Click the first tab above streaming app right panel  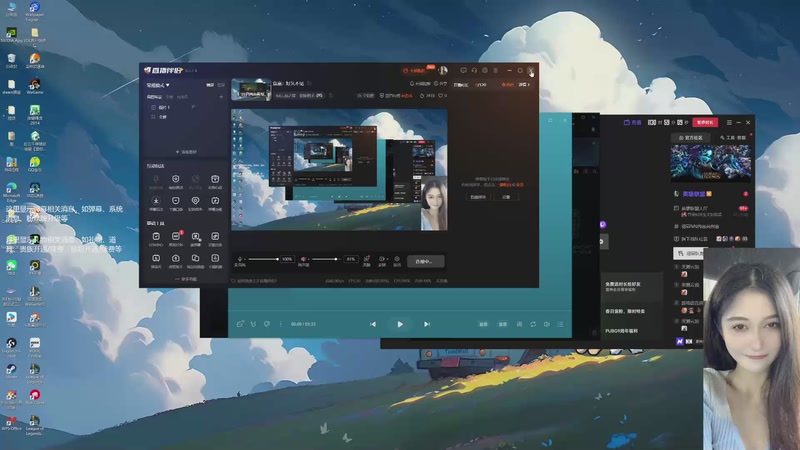point(460,85)
